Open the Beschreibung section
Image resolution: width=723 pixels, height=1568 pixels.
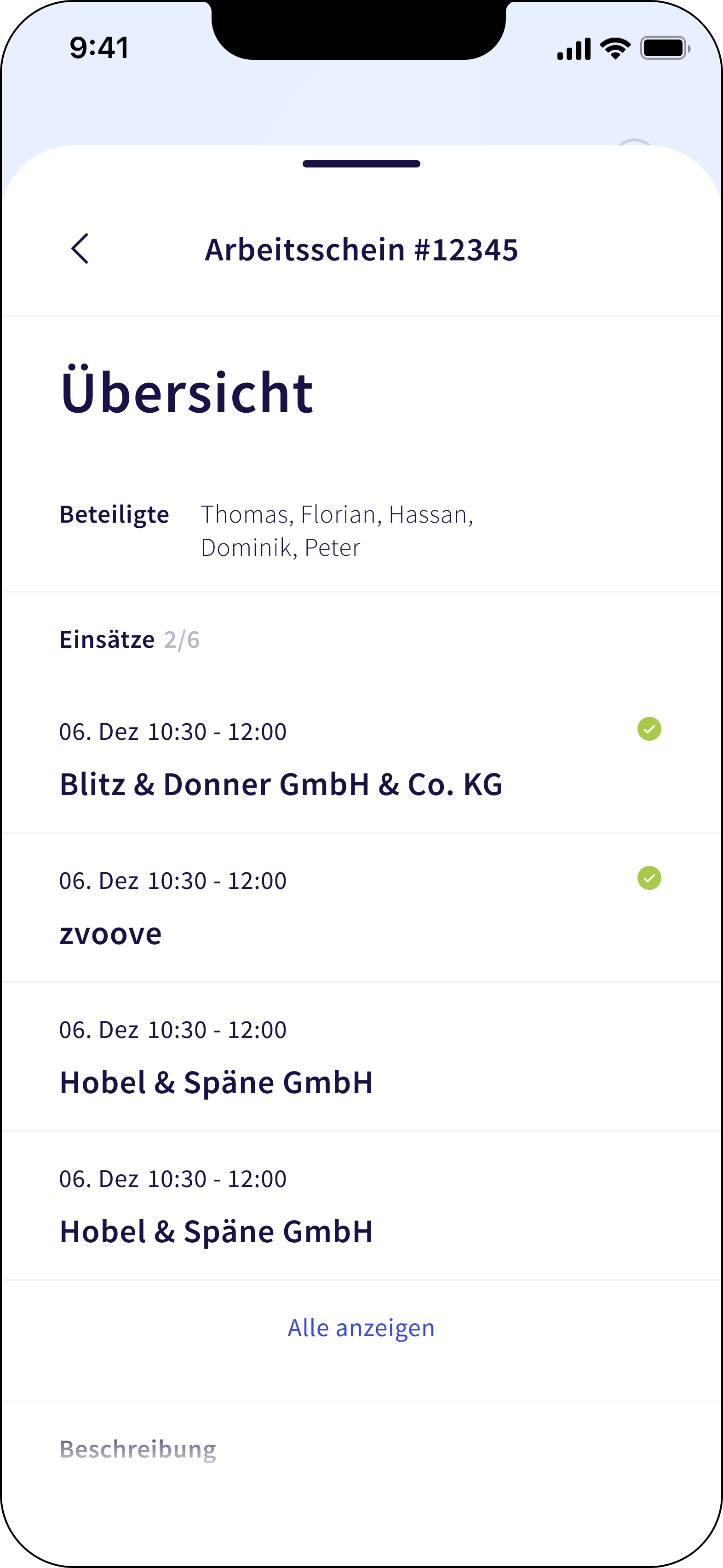(x=138, y=1449)
